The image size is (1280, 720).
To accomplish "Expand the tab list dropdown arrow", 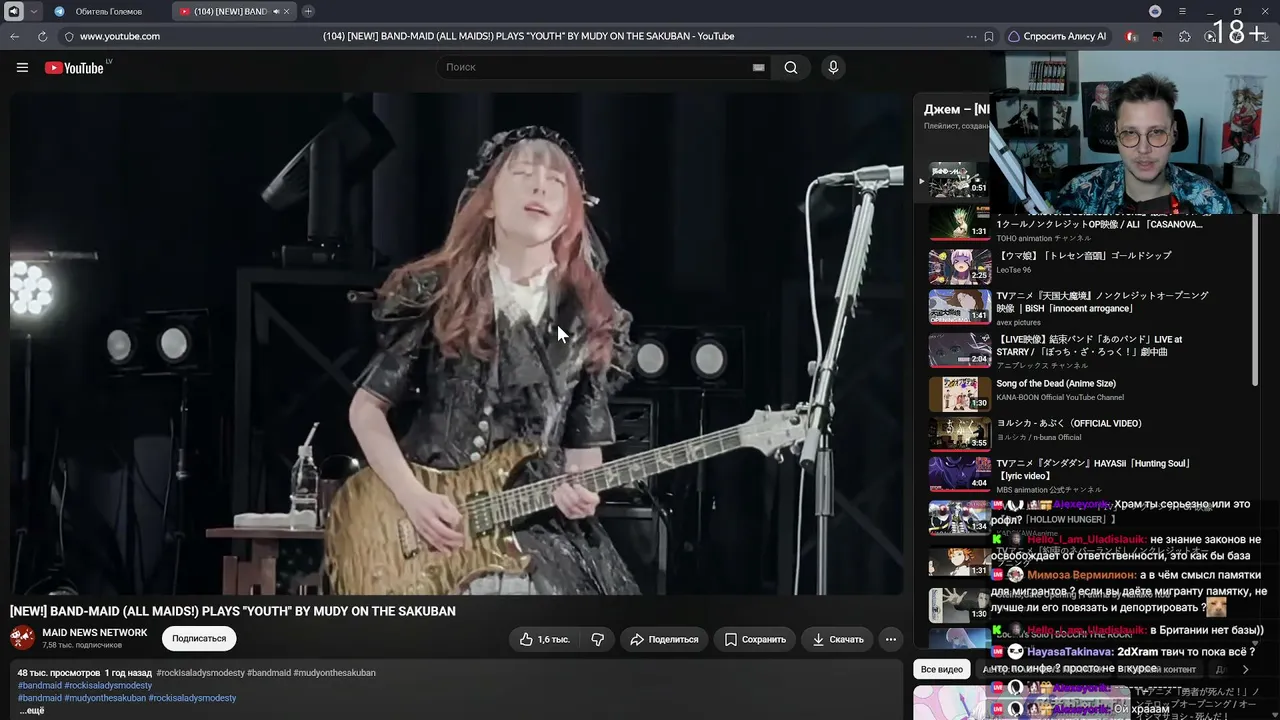I will 34,11.
